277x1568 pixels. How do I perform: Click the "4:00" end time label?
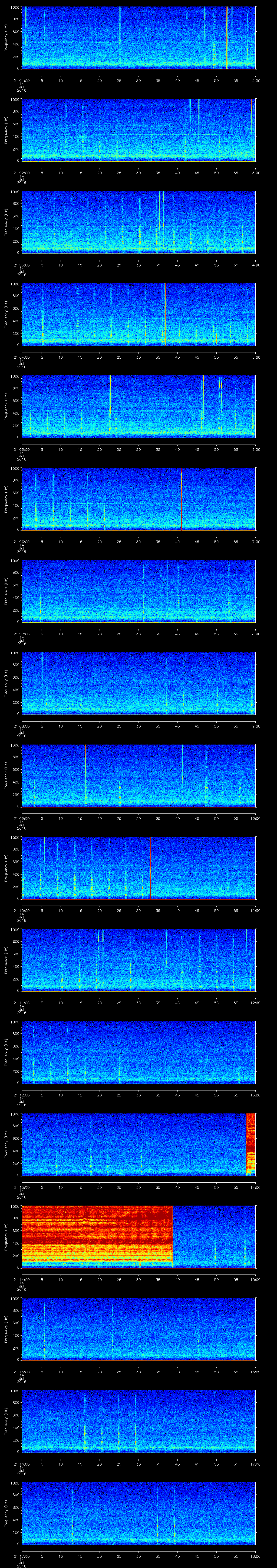click(x=256, y=264)
